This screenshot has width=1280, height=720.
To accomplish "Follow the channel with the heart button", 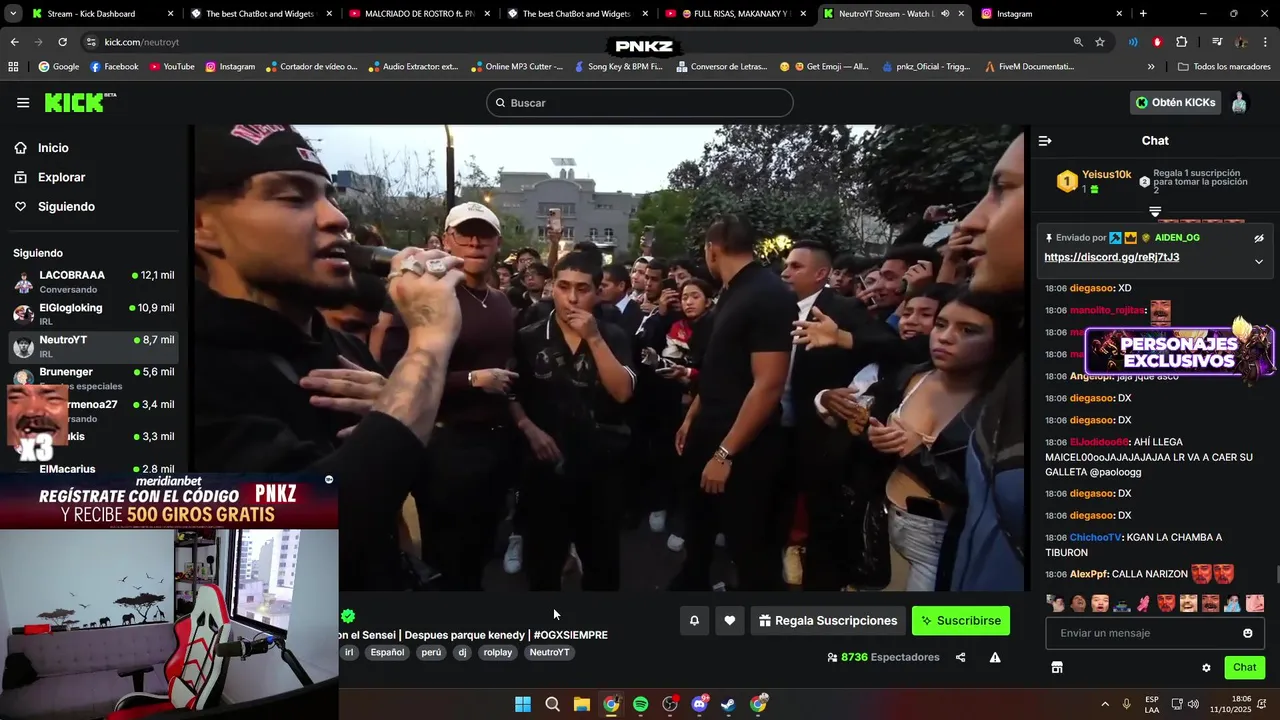I will (x=730, y=621).
